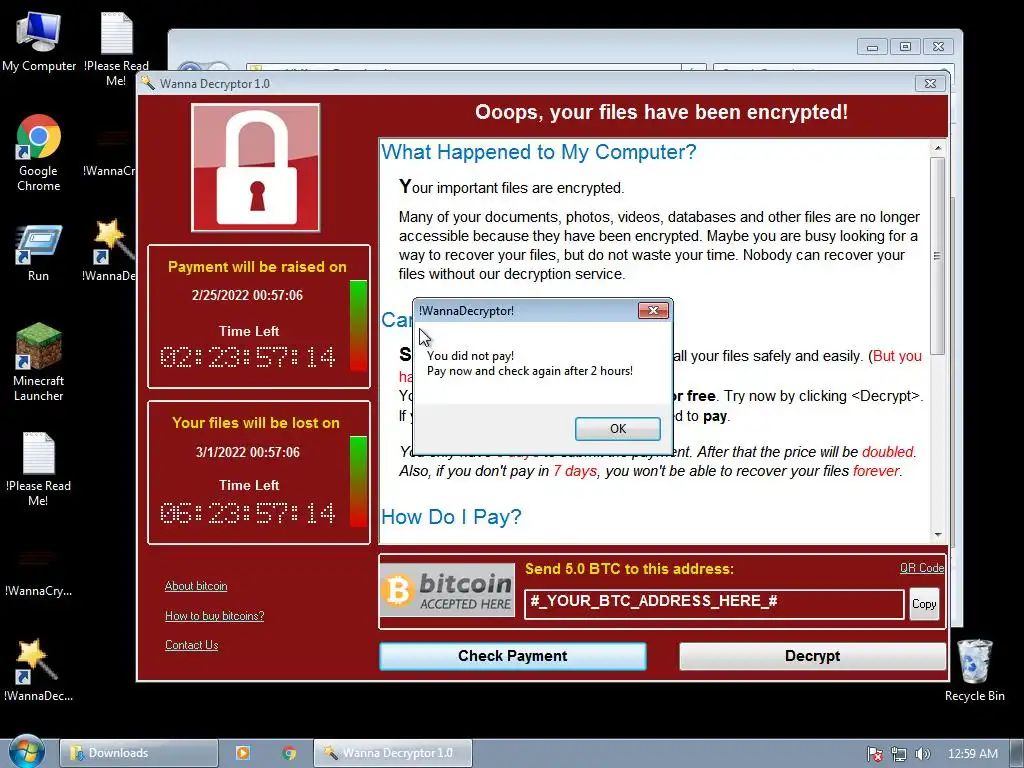Switch to Downloads taskbar window

[138, 753]
